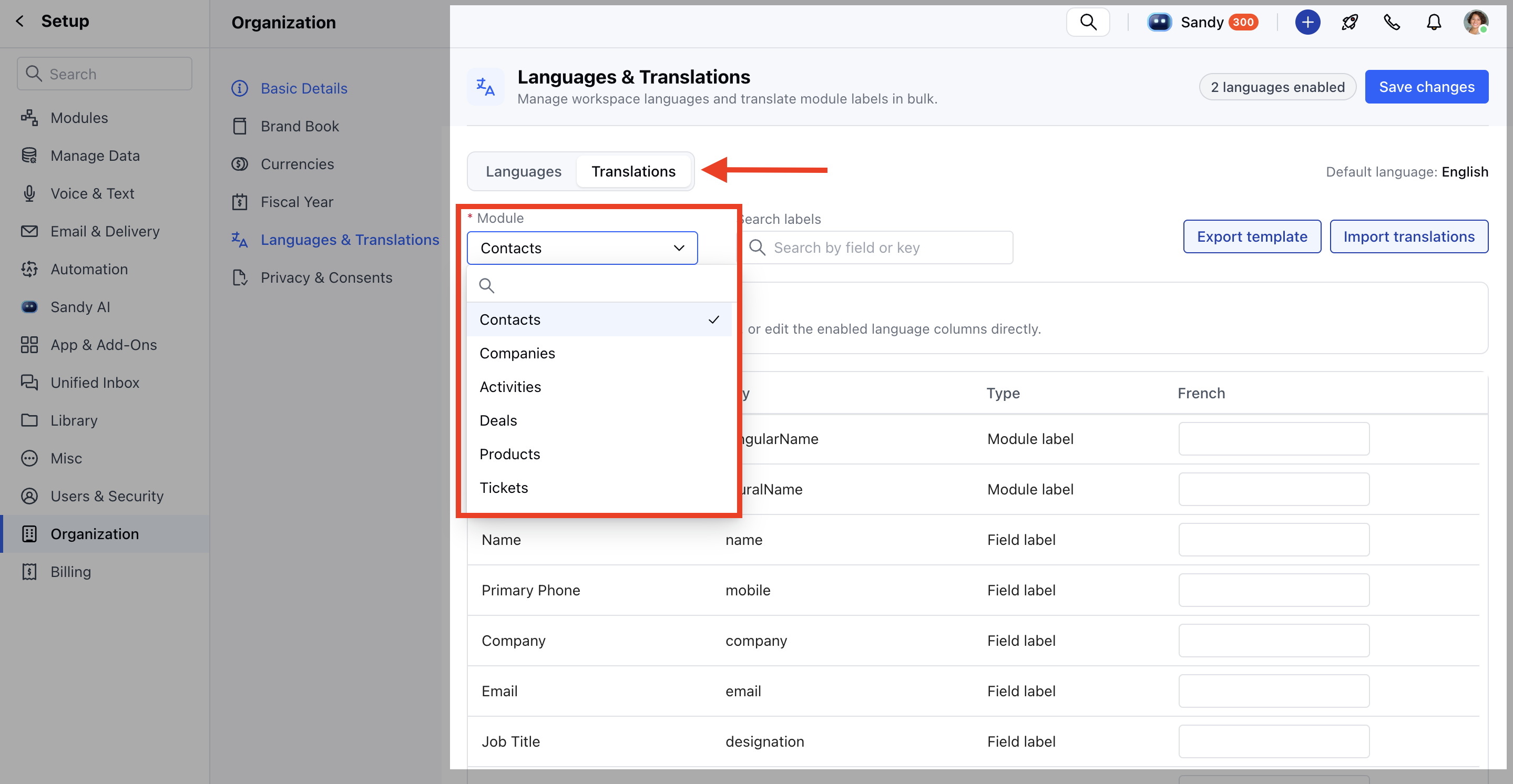The width and height of the screenshot is (1513, 784).
Task: Open Privacy & Consents settings
Action: (326, 278)
